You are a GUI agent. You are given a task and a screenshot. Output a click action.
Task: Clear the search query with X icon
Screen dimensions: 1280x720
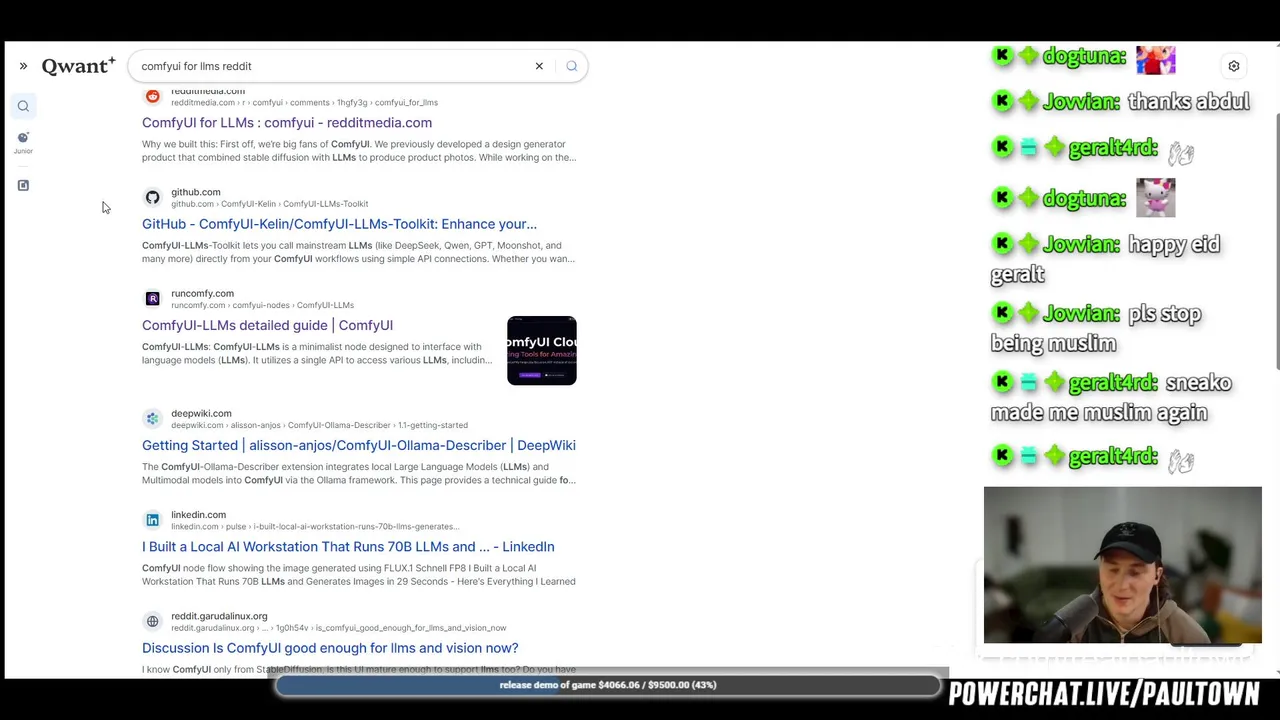point(539,66)
